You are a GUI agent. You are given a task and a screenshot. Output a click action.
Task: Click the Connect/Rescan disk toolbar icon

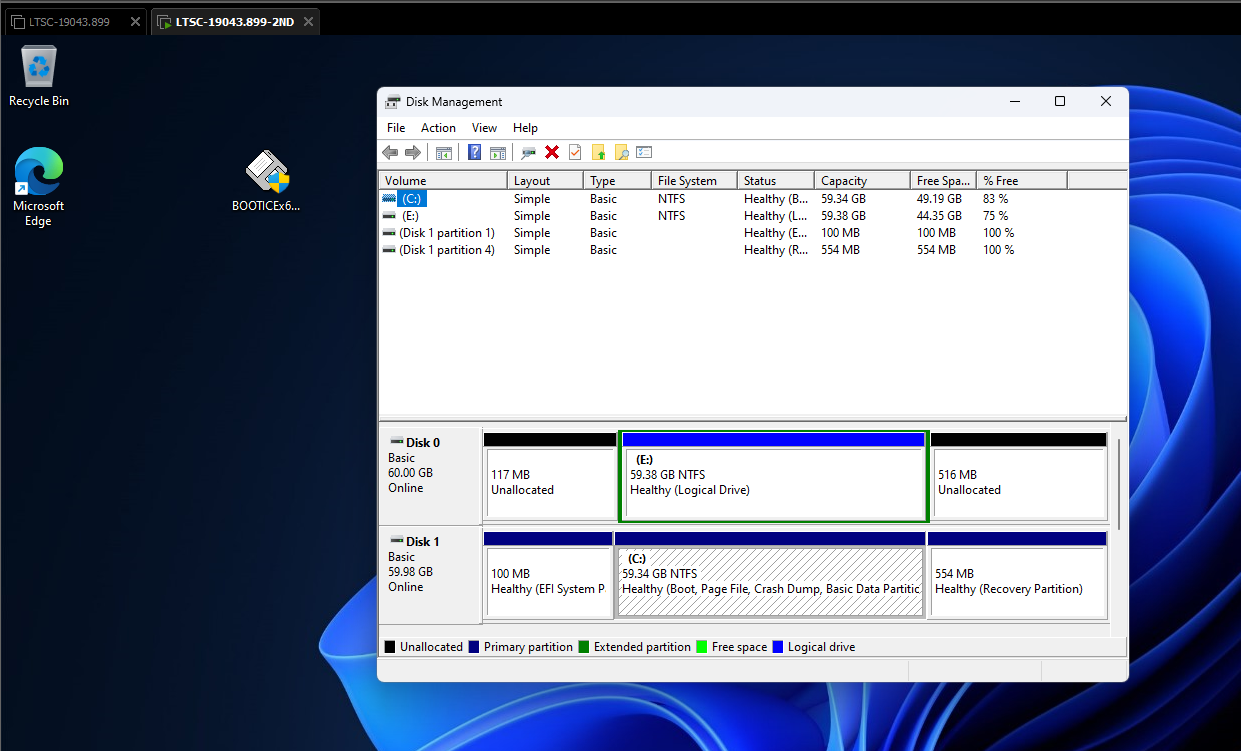529,152
